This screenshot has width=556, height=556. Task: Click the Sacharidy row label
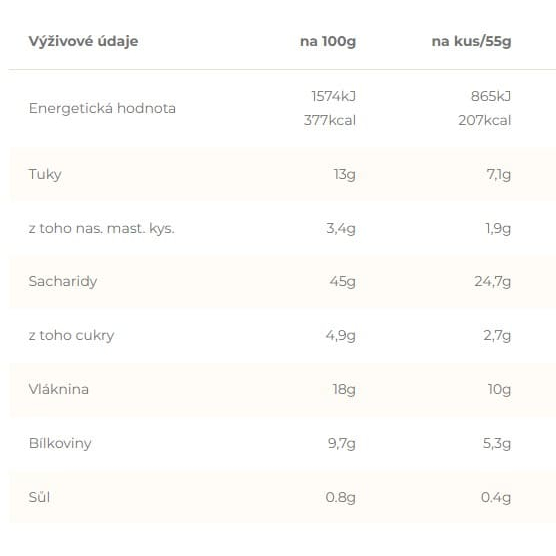[63, 282]
